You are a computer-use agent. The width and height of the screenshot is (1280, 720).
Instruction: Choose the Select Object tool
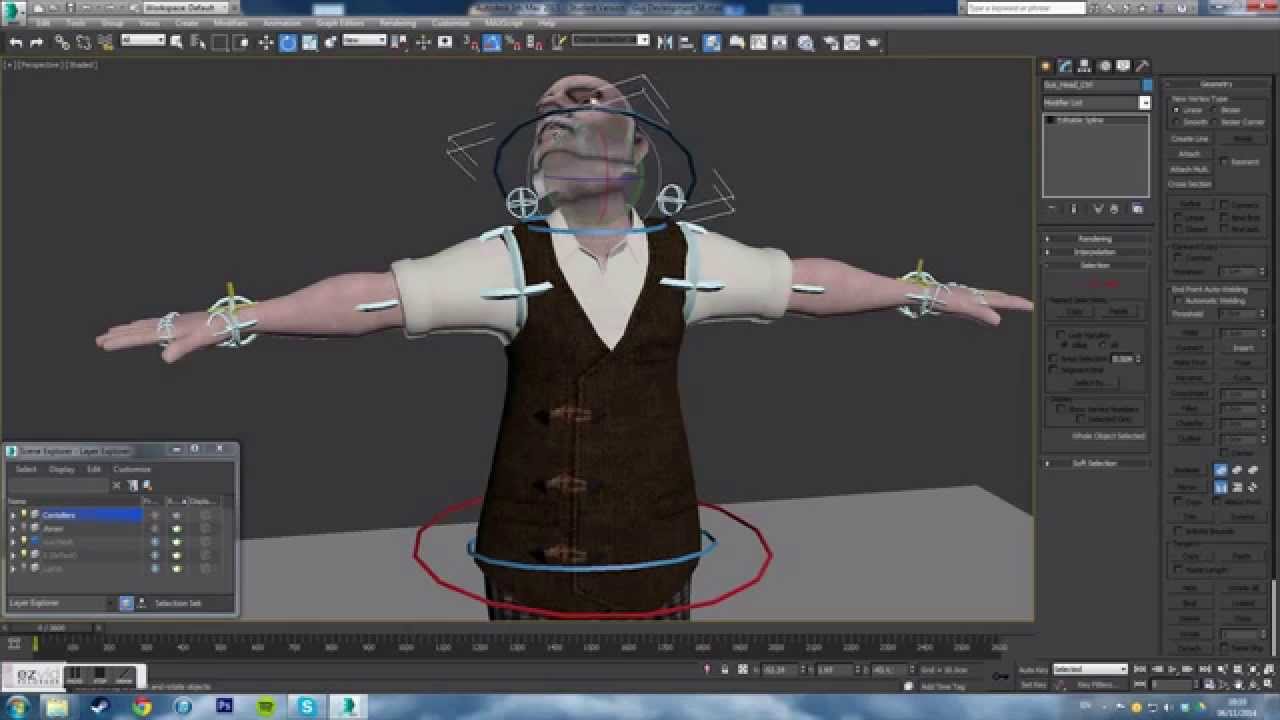point(176,42)
